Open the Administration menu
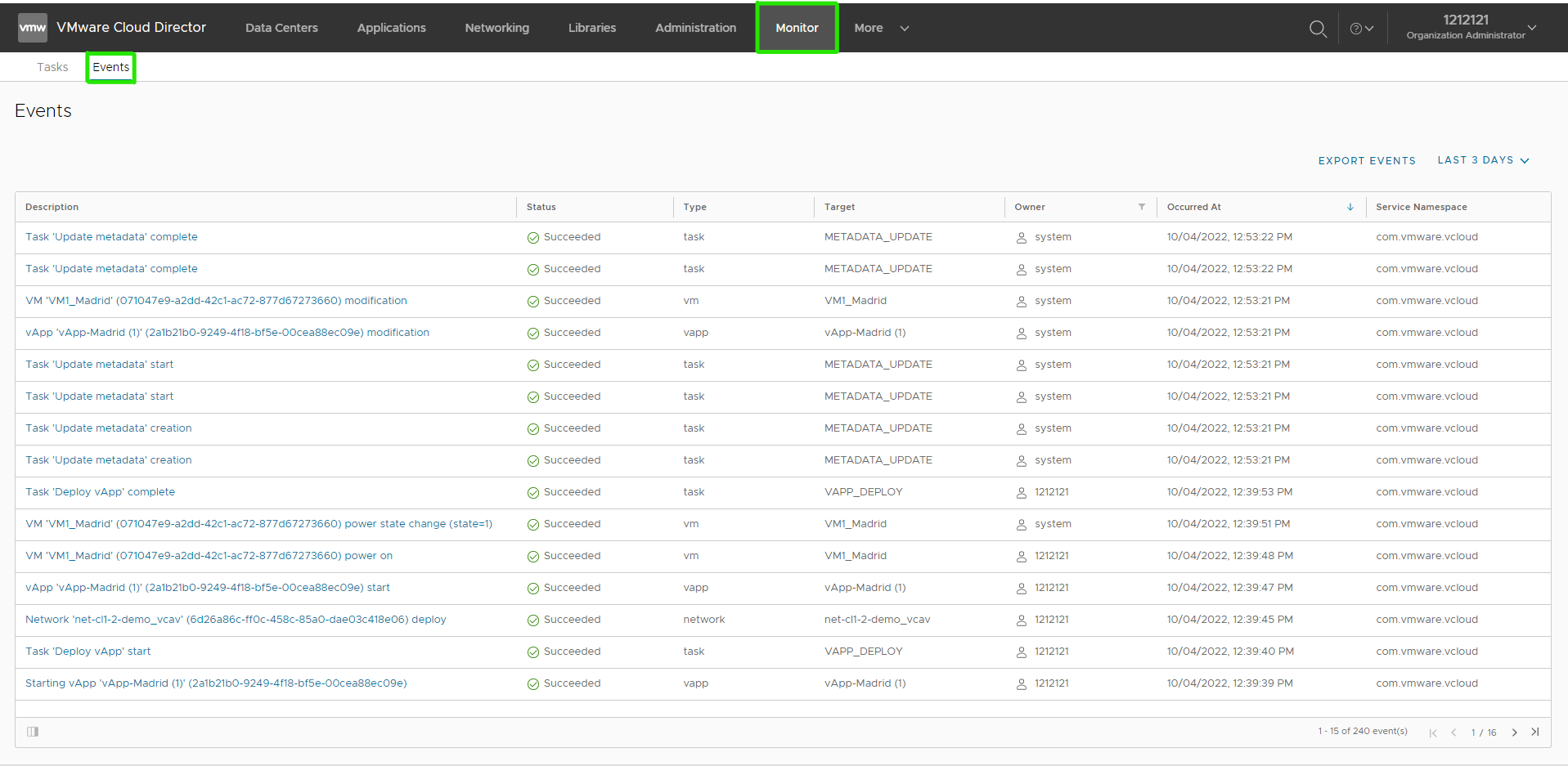This screenshot has height=766, width=1568. click(x=695, y=28)
